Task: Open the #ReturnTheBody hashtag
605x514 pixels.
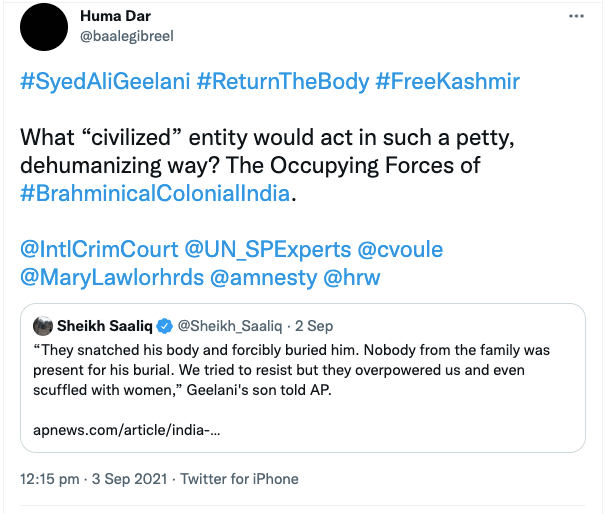Action: pos(285,82)
